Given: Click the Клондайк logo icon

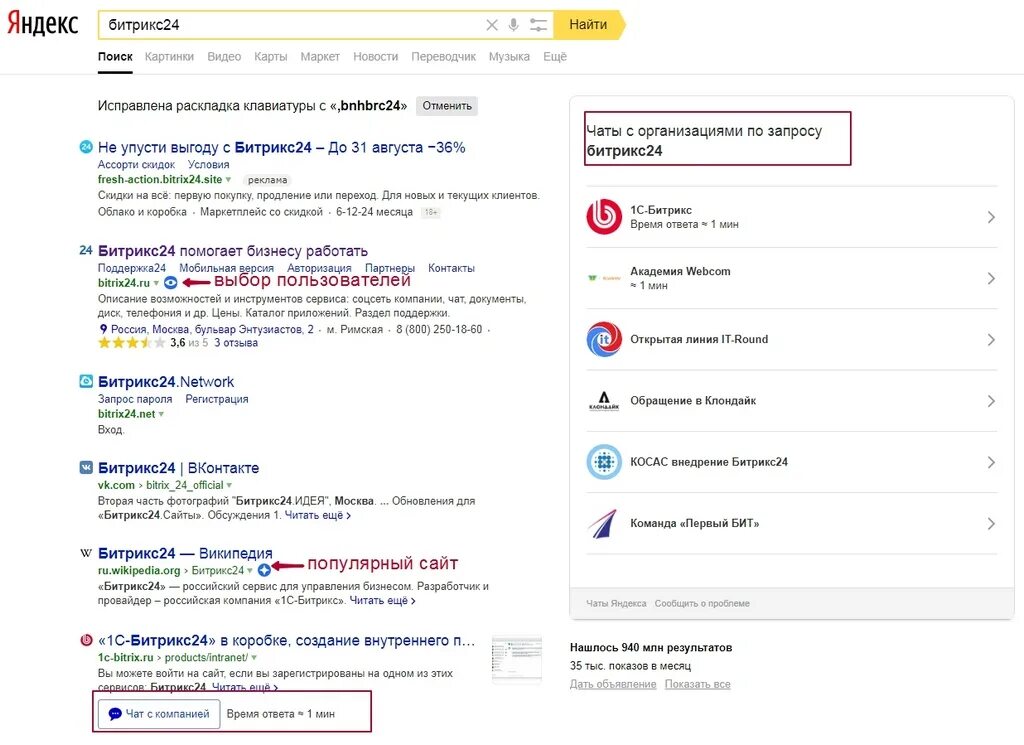Looking at the screenshot, I should pos(604,401).
